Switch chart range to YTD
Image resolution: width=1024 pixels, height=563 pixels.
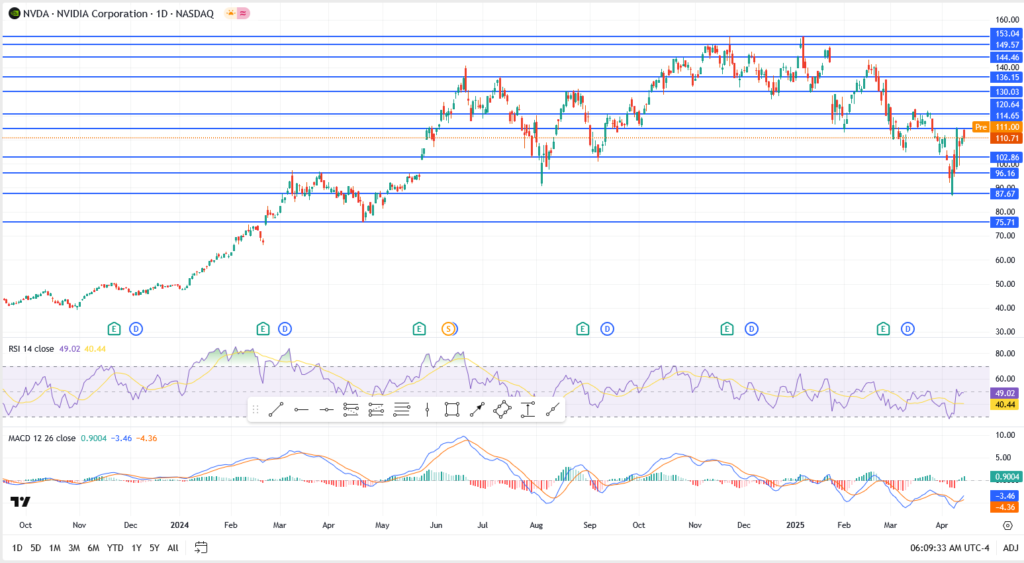coord(114,547)
